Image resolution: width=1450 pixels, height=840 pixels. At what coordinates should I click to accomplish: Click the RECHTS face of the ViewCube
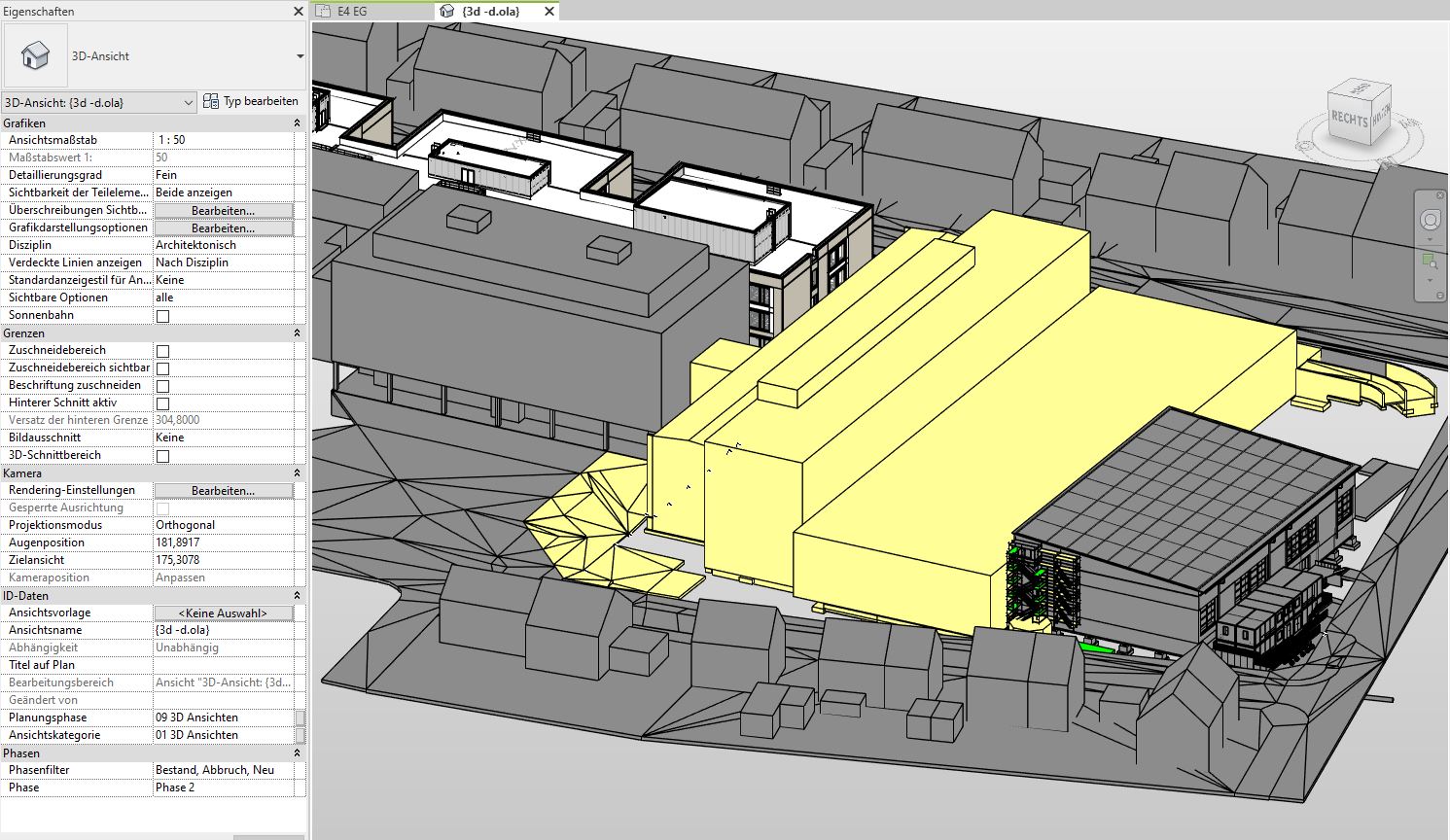1348,119
